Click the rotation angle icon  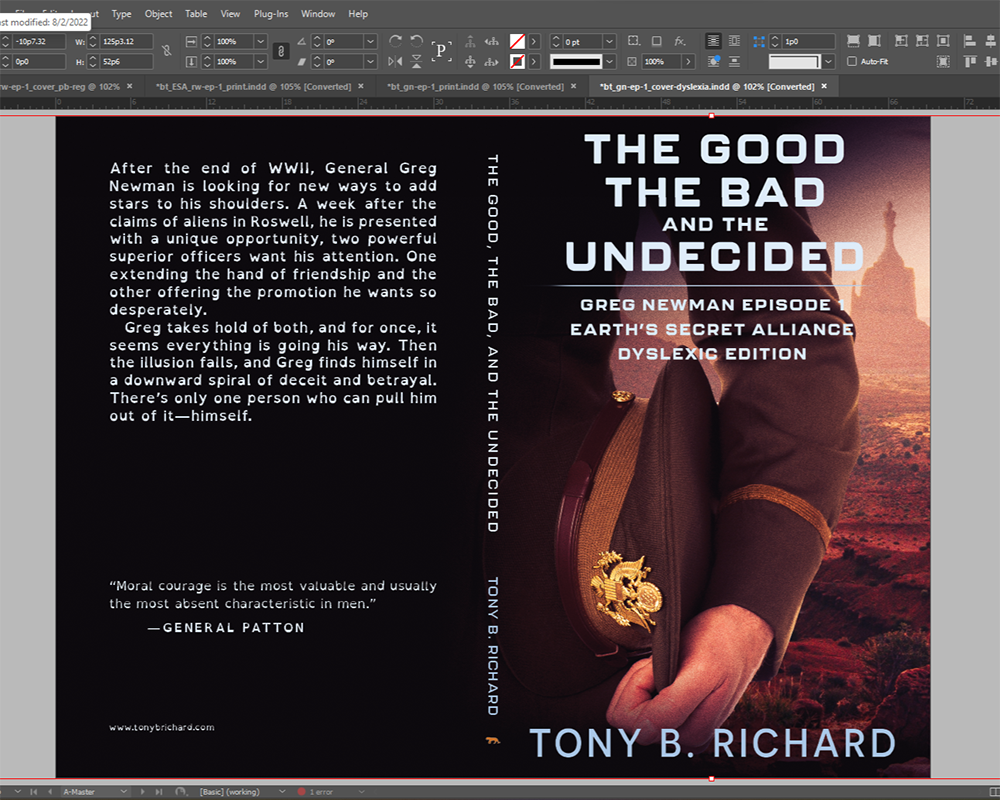302,41
